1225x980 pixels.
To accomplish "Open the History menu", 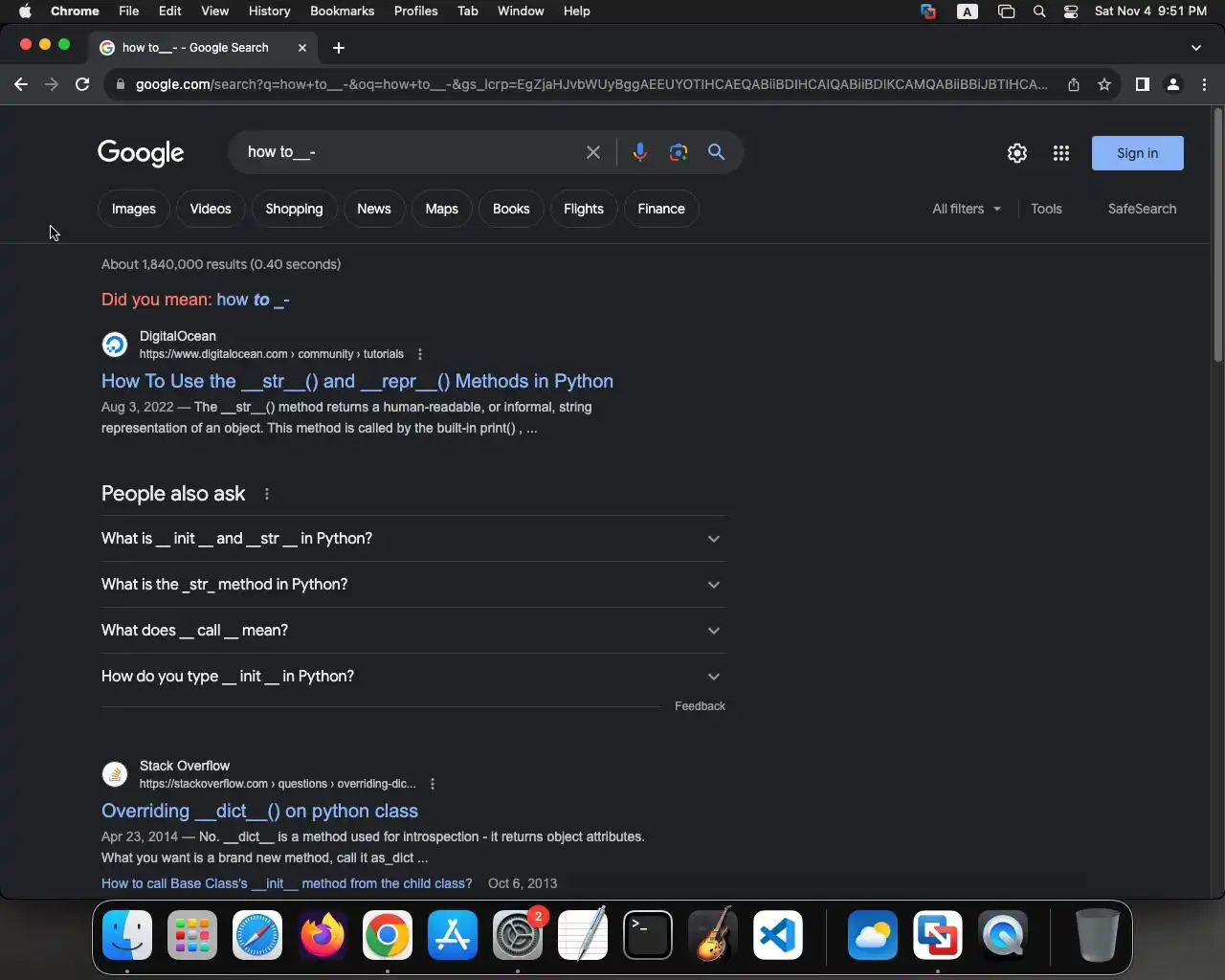I will (x=269, y=11).
